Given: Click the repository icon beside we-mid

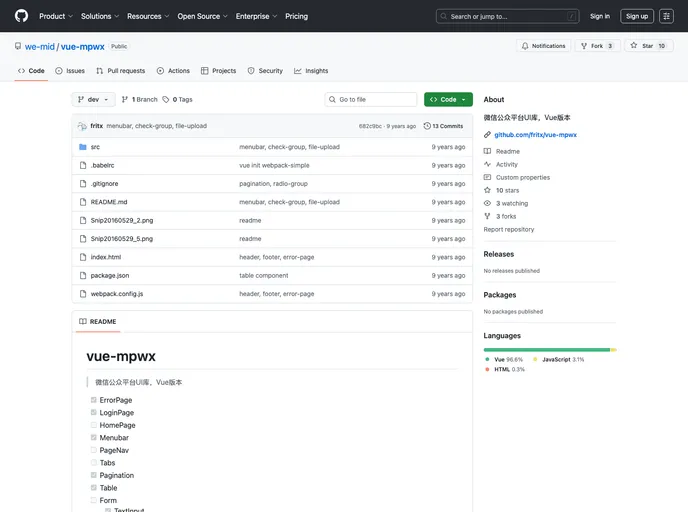Looking at the screenshot, I should pyautogui.click(x=18, y=46).
